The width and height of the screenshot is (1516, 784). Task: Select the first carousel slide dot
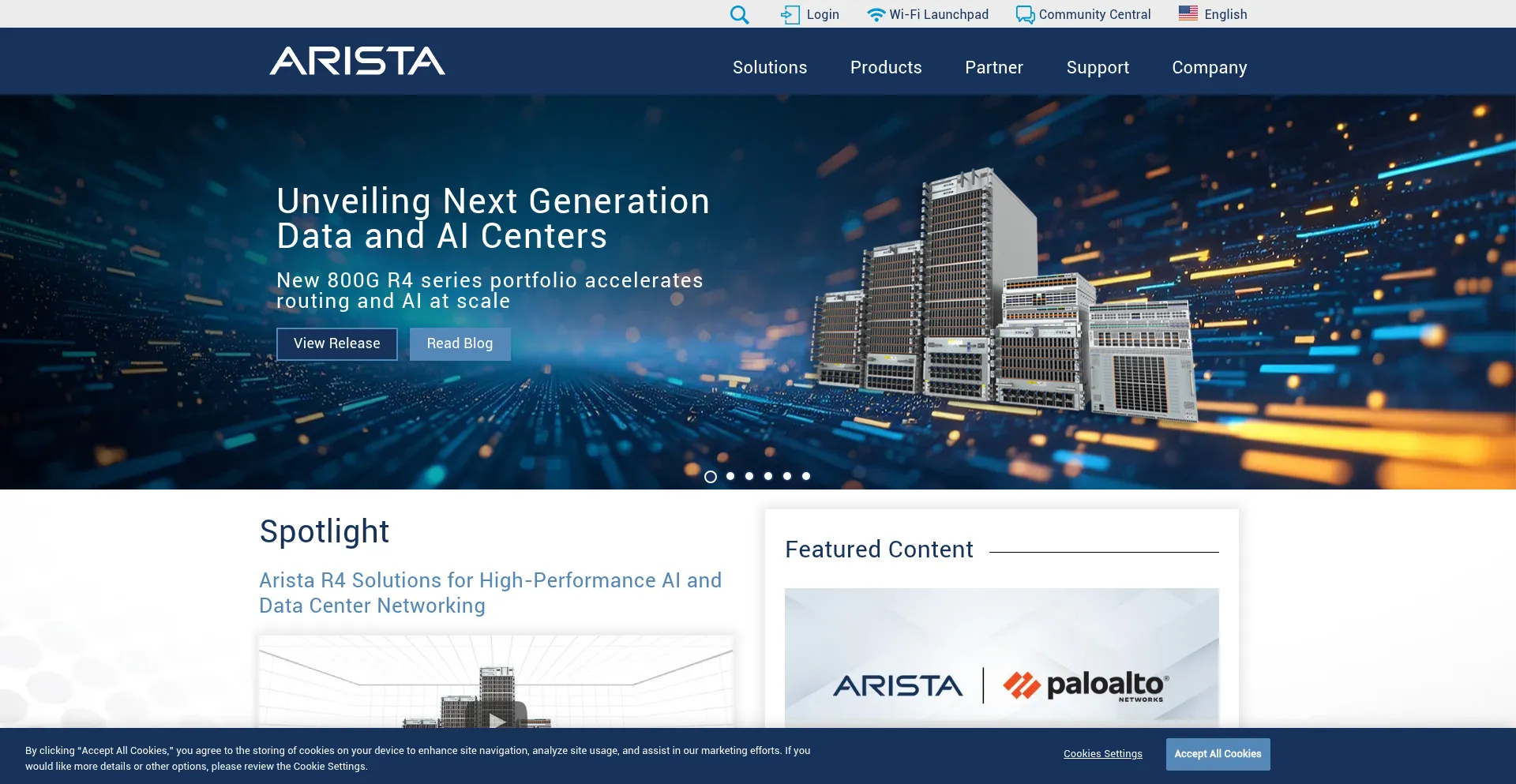(x=711, y=476)
